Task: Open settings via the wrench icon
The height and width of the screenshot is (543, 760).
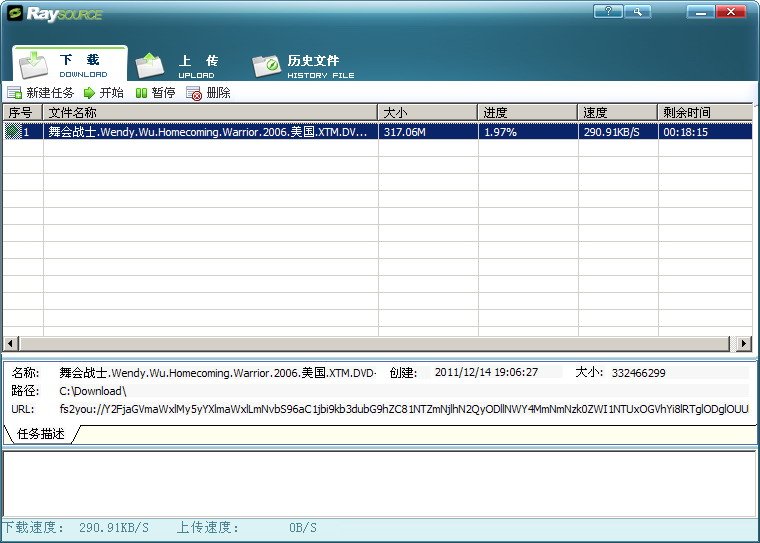Action: pos(636,12)
